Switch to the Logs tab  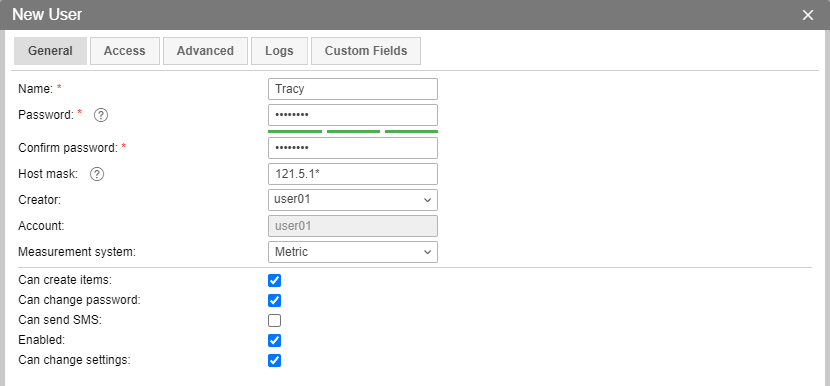click(x=279, y=51)
